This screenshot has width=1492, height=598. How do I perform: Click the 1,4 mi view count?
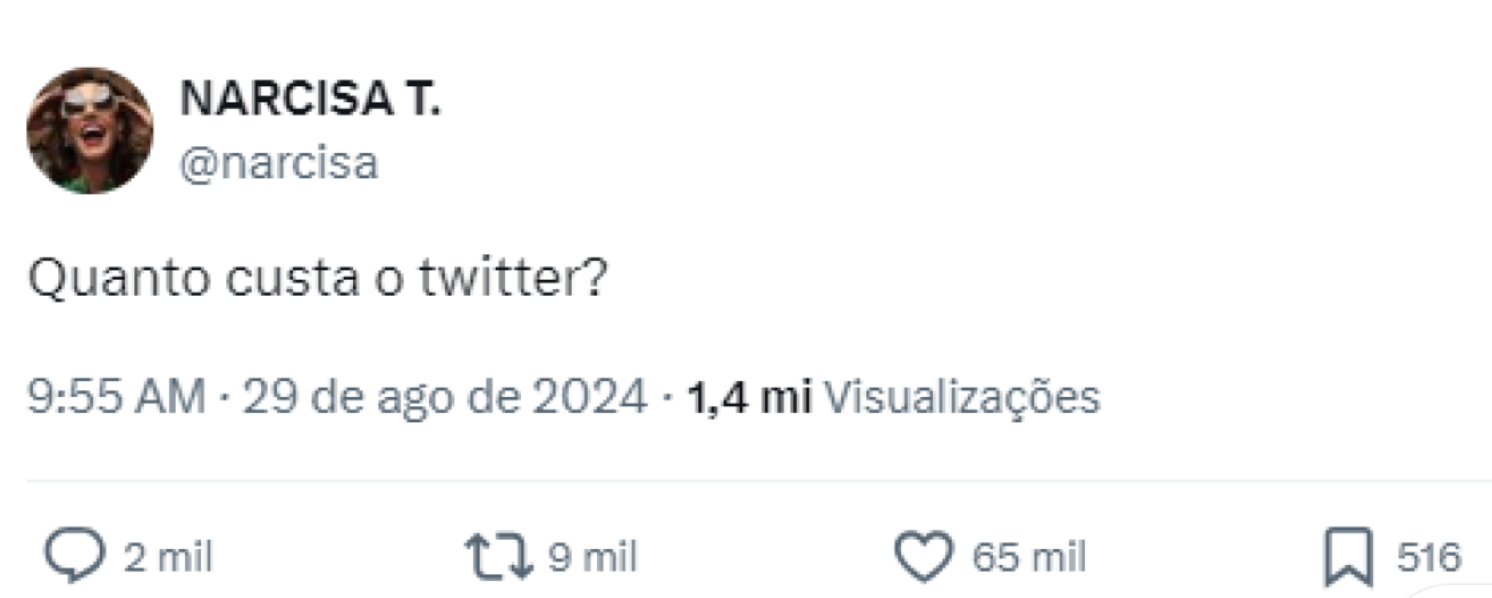pos(748,398)
